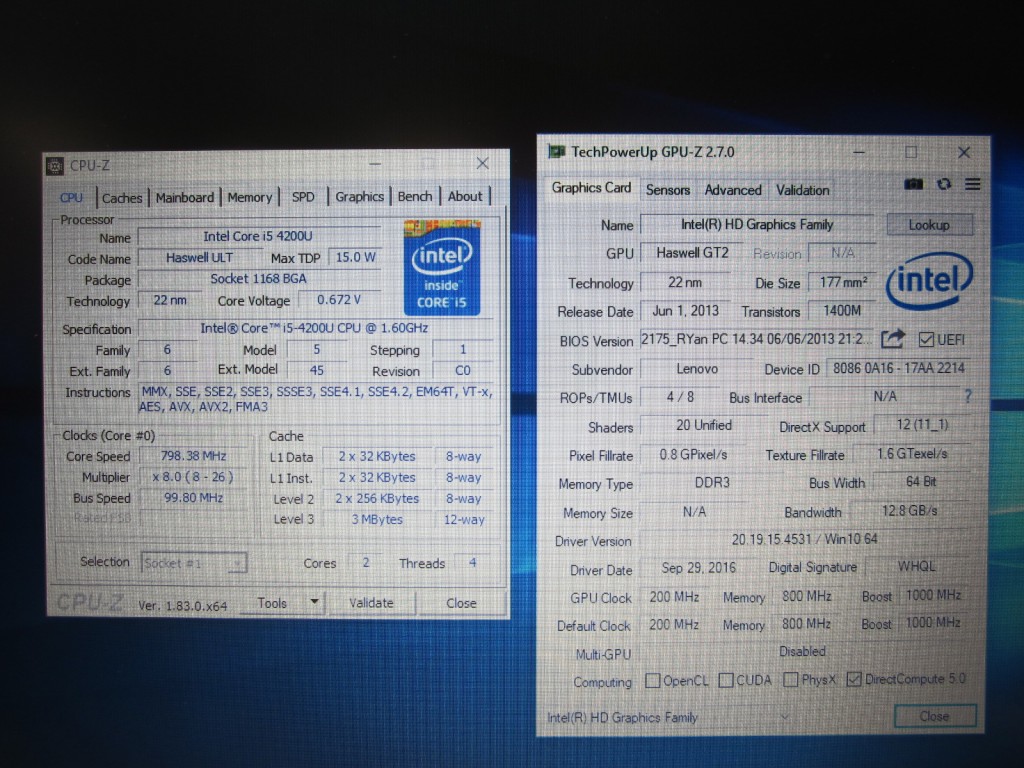Toggle the PhysX checkbox
This screenshot has width=1024, height=768.
coord(790,680)
